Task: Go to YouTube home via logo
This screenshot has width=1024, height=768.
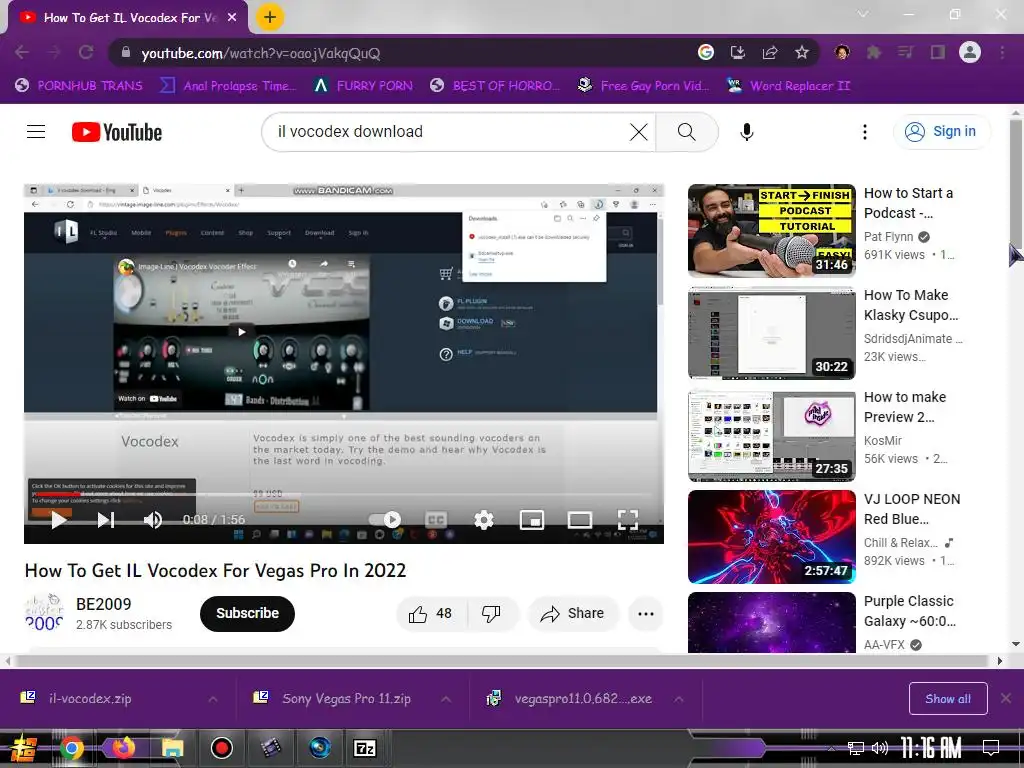Action: (117, 132)
